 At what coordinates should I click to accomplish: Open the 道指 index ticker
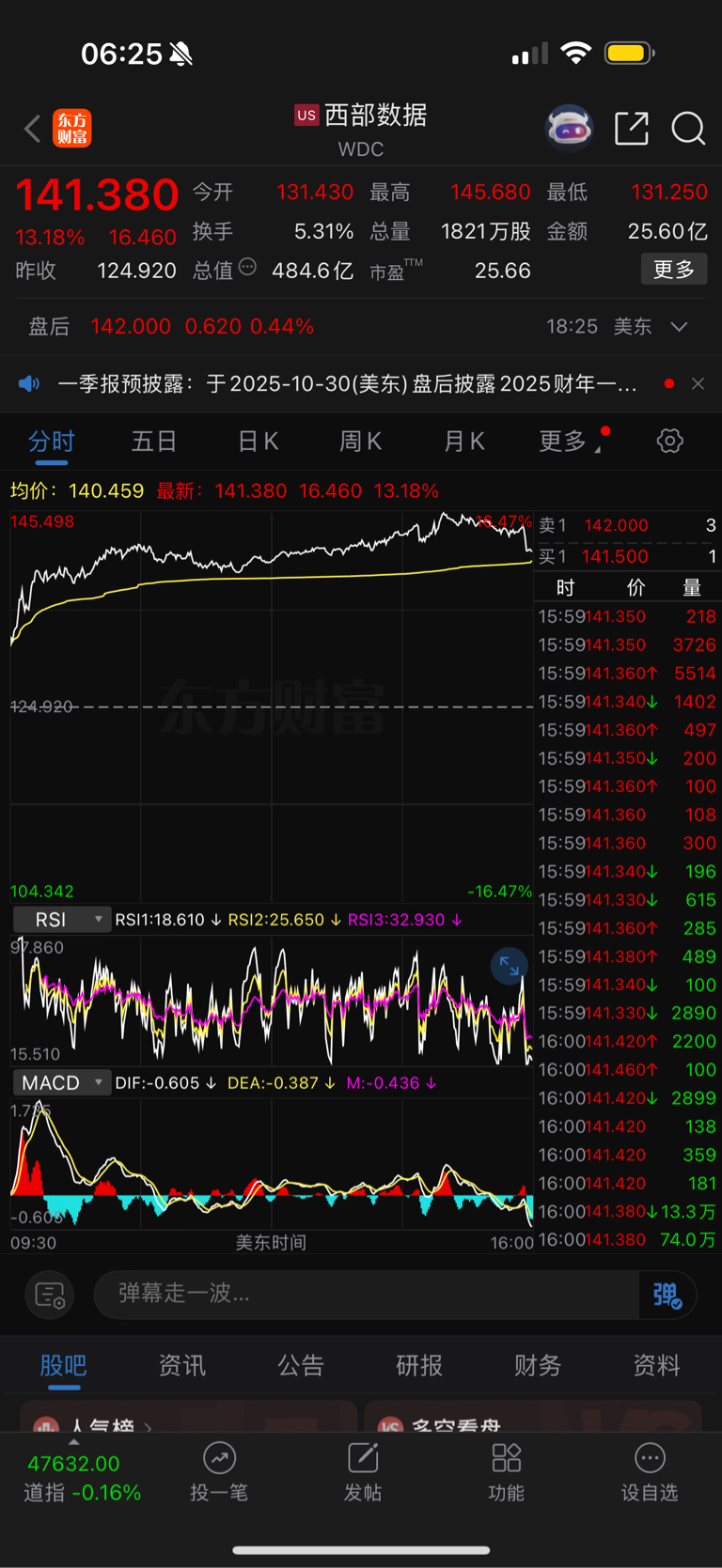[x=83, y=1478]
